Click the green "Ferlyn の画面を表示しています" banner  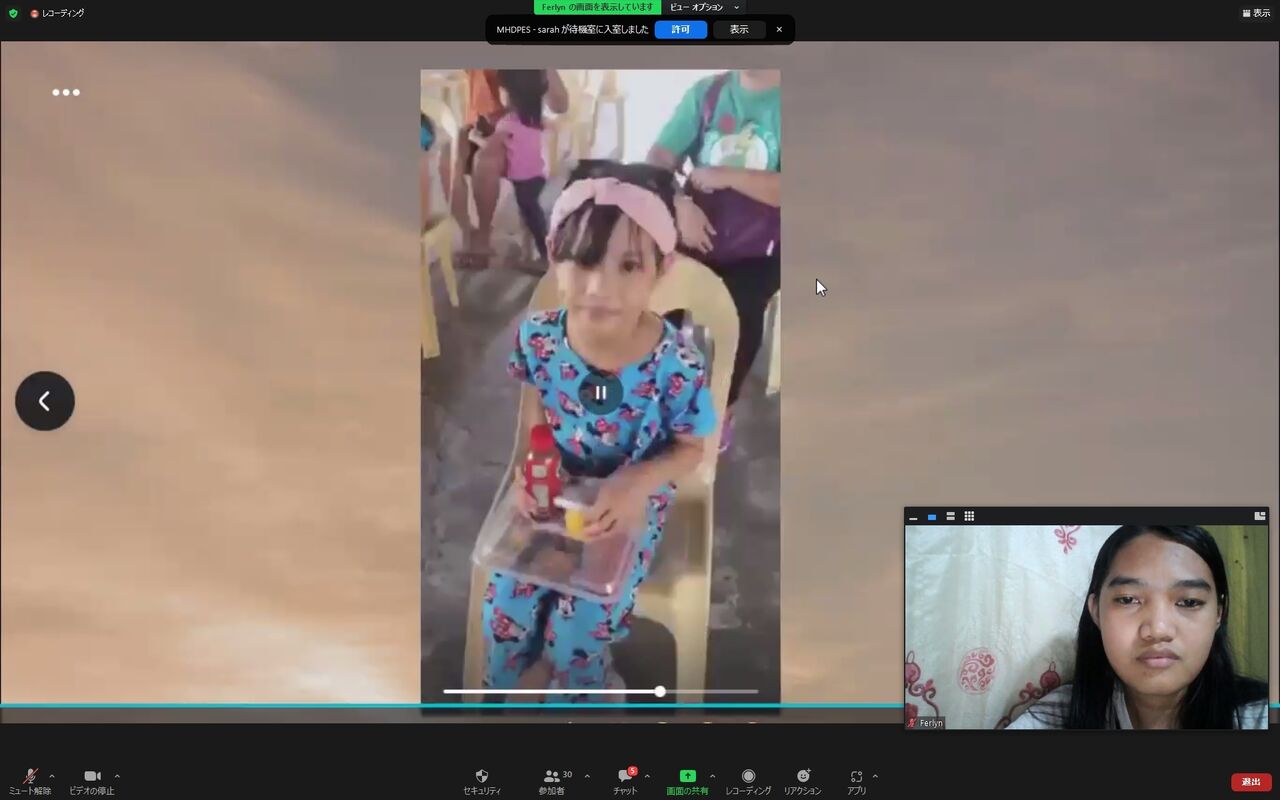[x=598, y=7]
